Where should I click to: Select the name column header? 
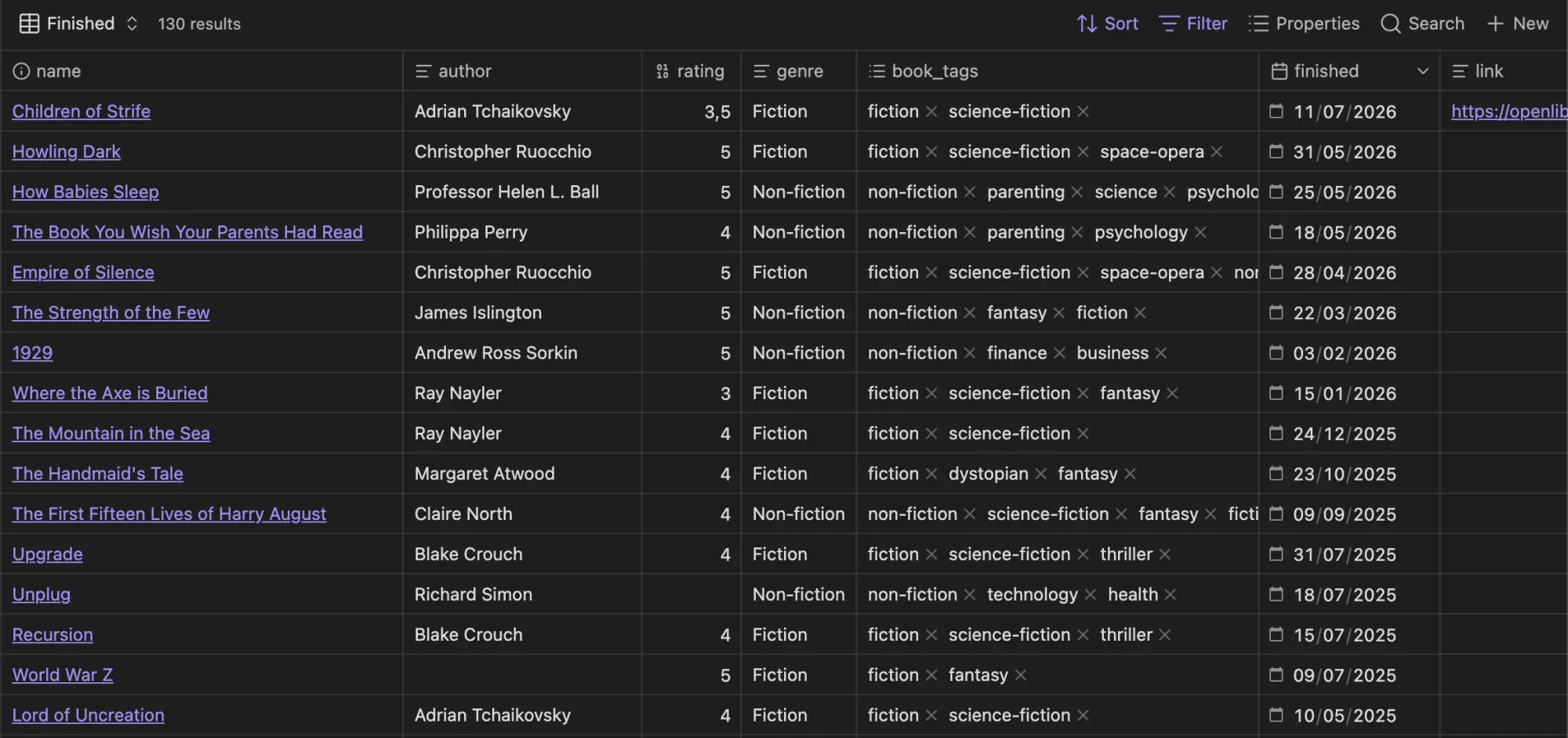click(202, 71)
